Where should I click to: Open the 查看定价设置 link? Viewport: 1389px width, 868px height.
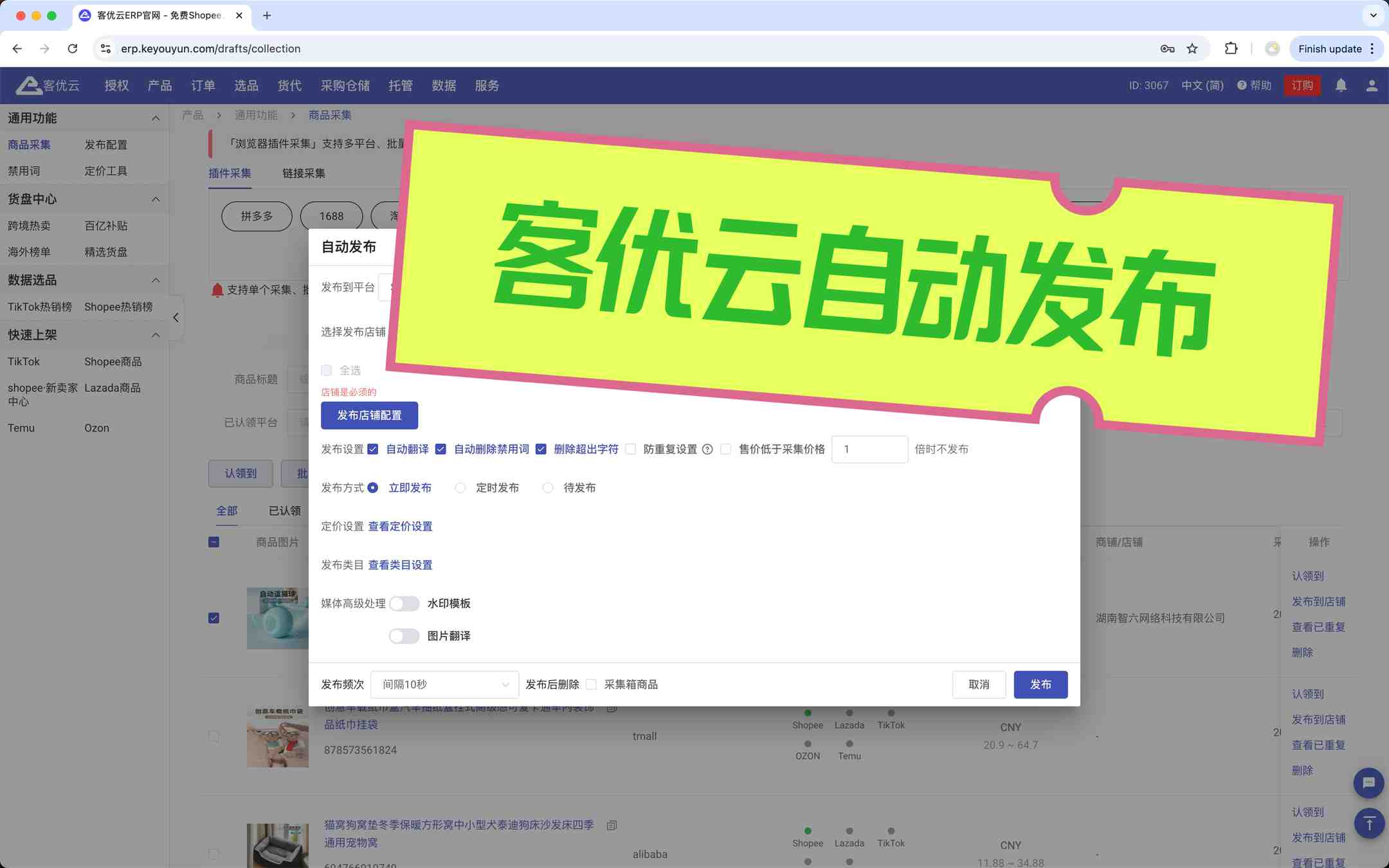point(400,527)
